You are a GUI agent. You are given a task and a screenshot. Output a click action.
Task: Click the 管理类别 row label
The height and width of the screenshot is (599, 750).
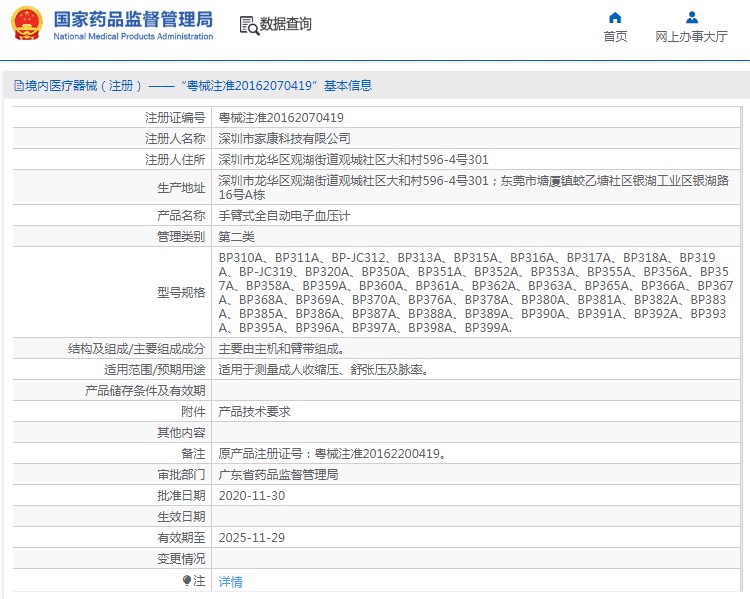coord(181,237)
